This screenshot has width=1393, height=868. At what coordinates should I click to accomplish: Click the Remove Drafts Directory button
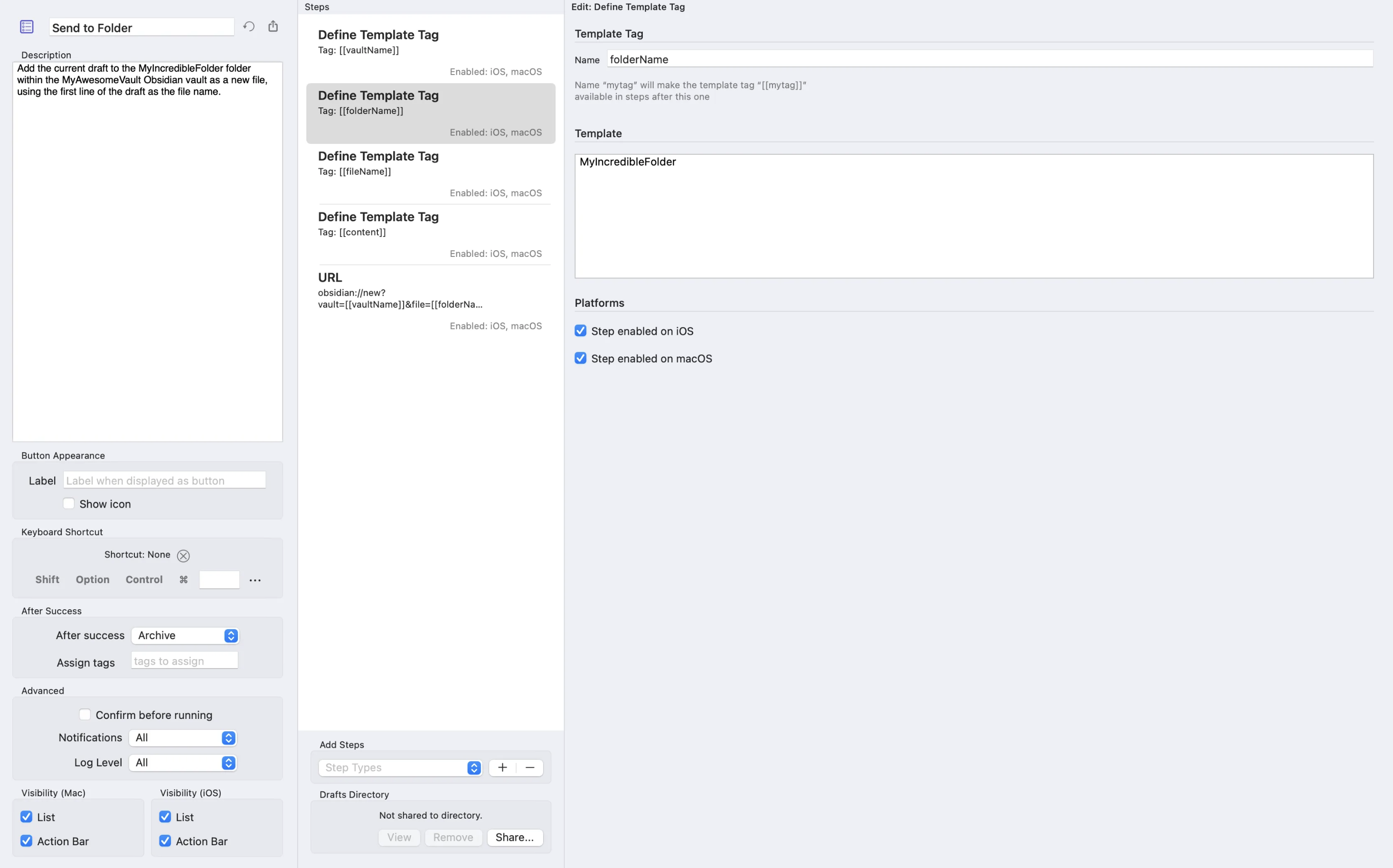[452, 837]
